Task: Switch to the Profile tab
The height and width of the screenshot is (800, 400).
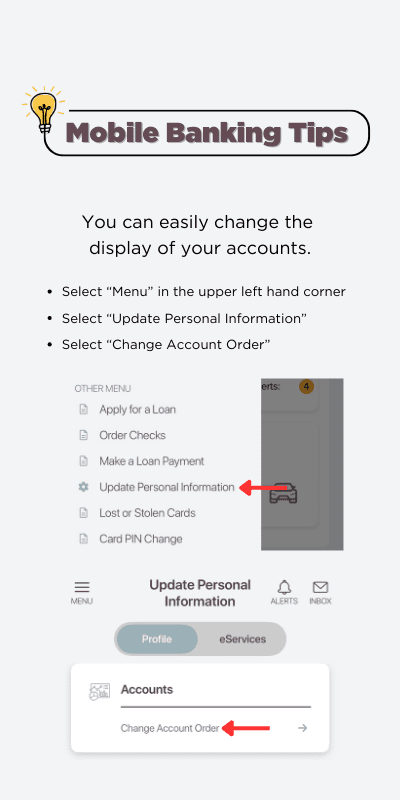Action: [x=157, y=639]
